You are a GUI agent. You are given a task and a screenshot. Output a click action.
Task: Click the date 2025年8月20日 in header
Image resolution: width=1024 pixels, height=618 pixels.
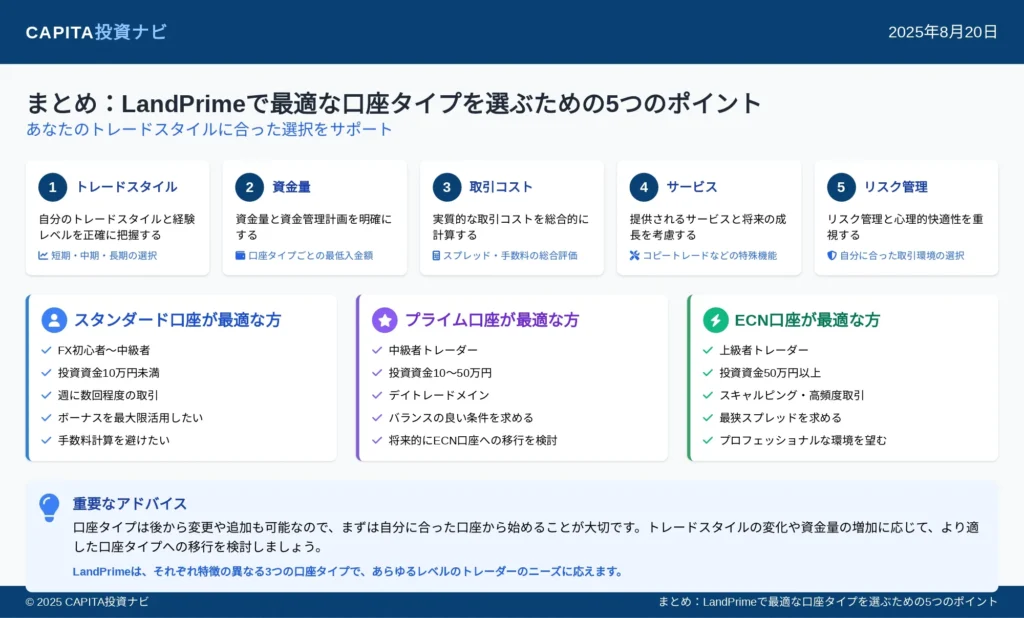(x=942, y=32)
